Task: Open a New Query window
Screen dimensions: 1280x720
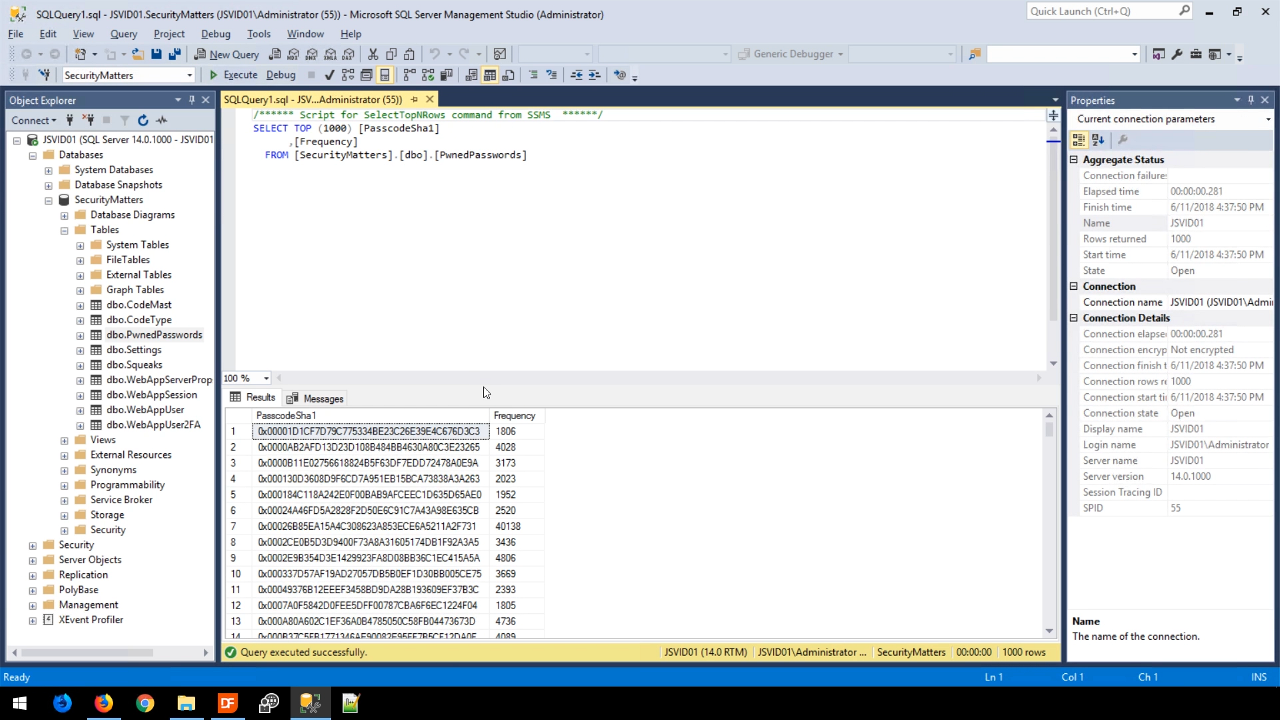Action: [x=227, y=54]
